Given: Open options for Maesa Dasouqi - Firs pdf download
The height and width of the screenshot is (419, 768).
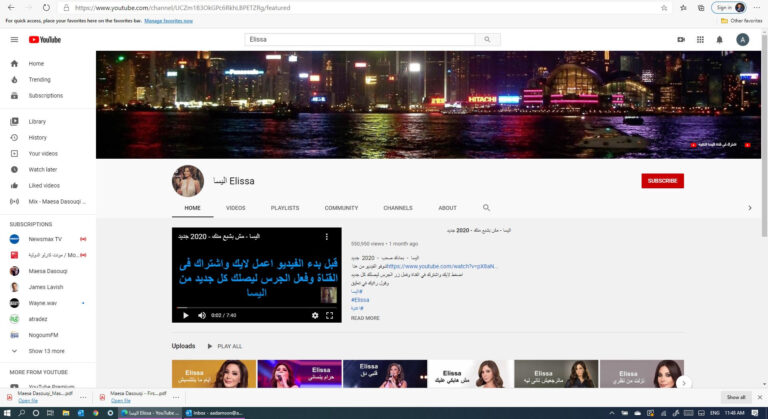Looking at the screenshot, I should coord(176,397).
